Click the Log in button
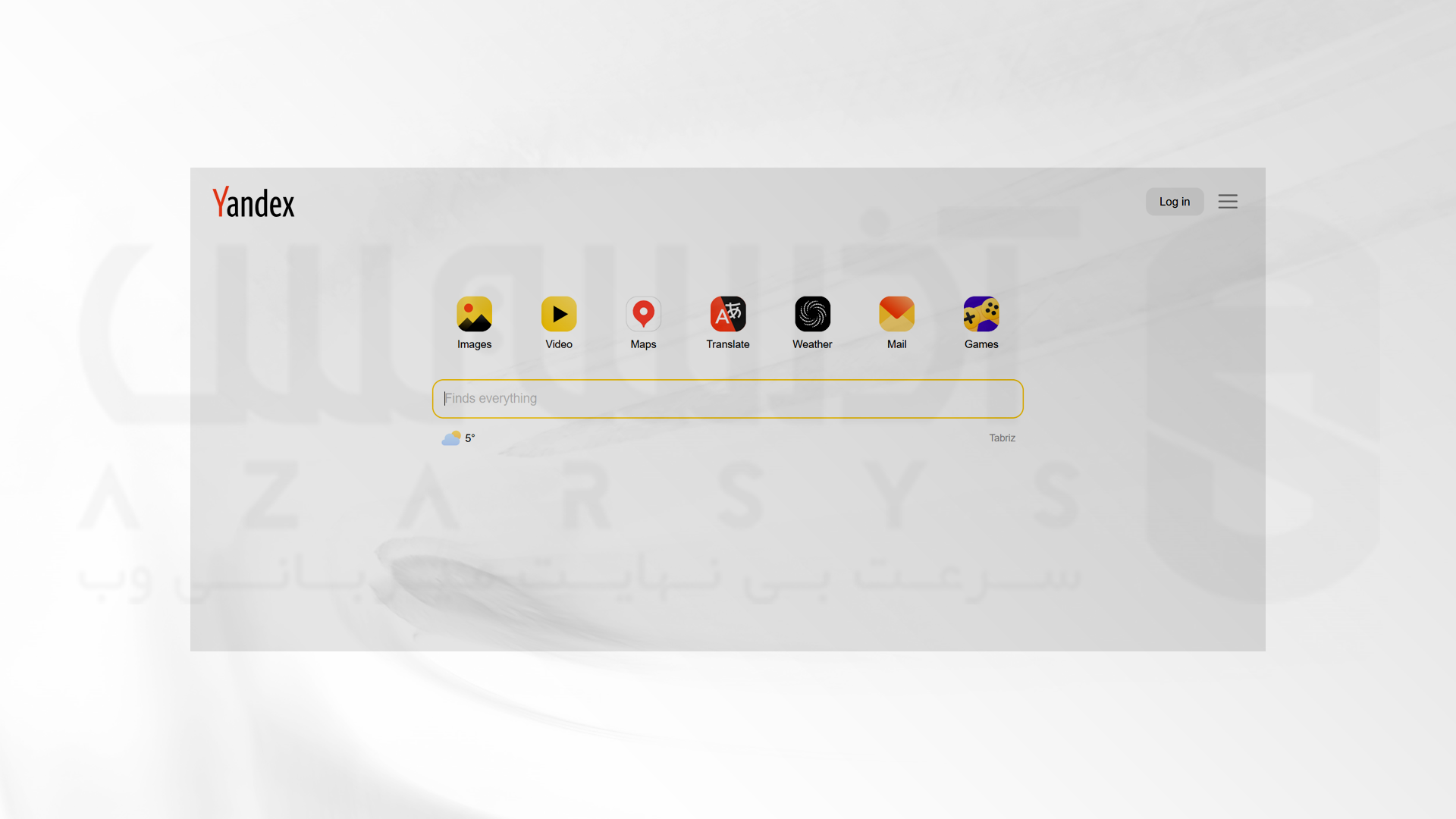Screen dimensions: 1456x819 point(1174,201)
